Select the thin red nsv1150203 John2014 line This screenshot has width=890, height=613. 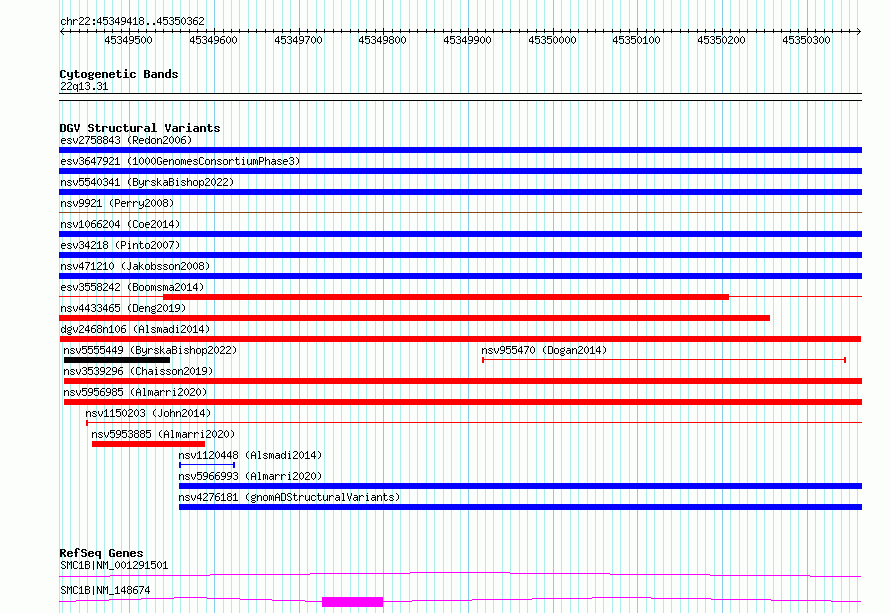[x=474, y=423]
